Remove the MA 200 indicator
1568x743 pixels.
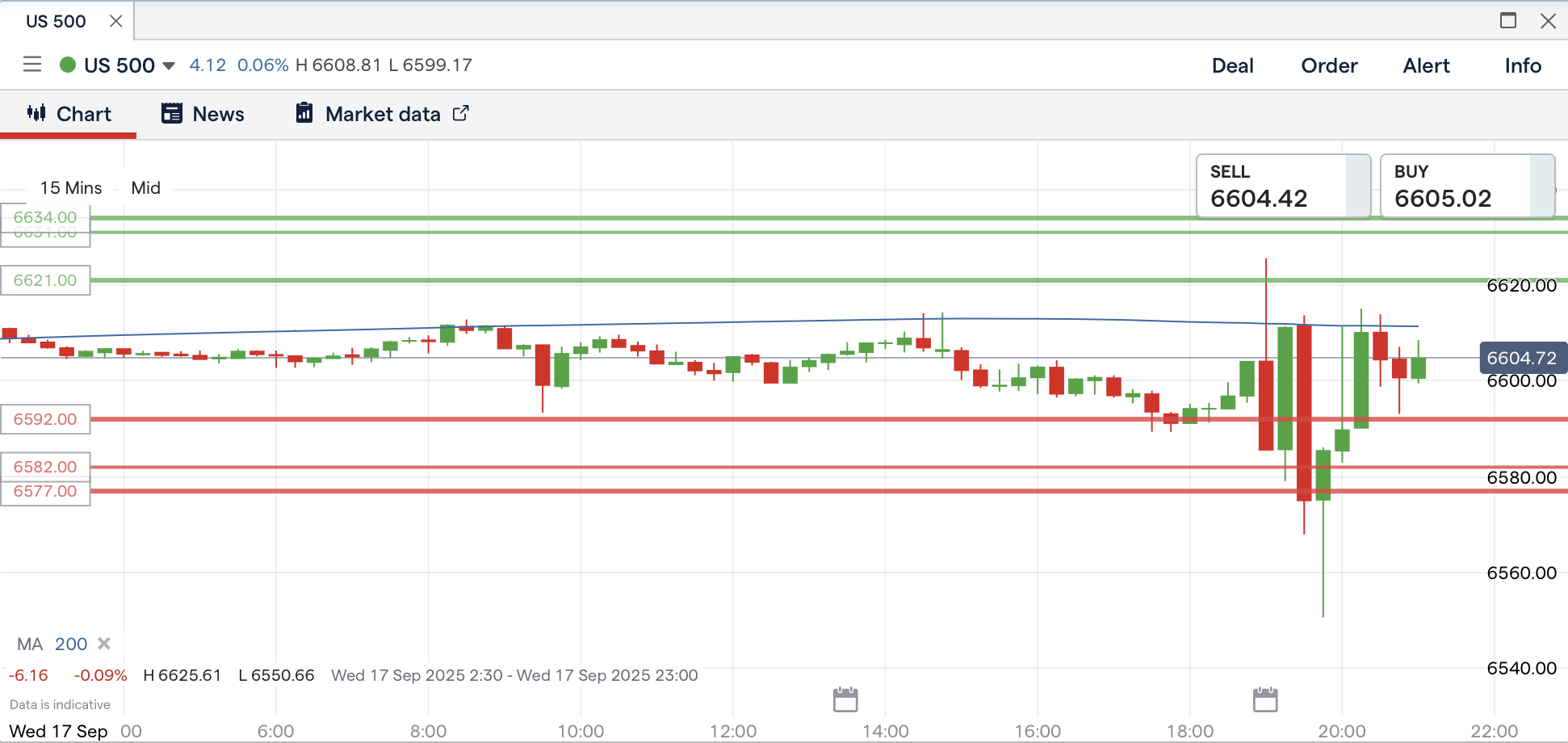(104, 644)
